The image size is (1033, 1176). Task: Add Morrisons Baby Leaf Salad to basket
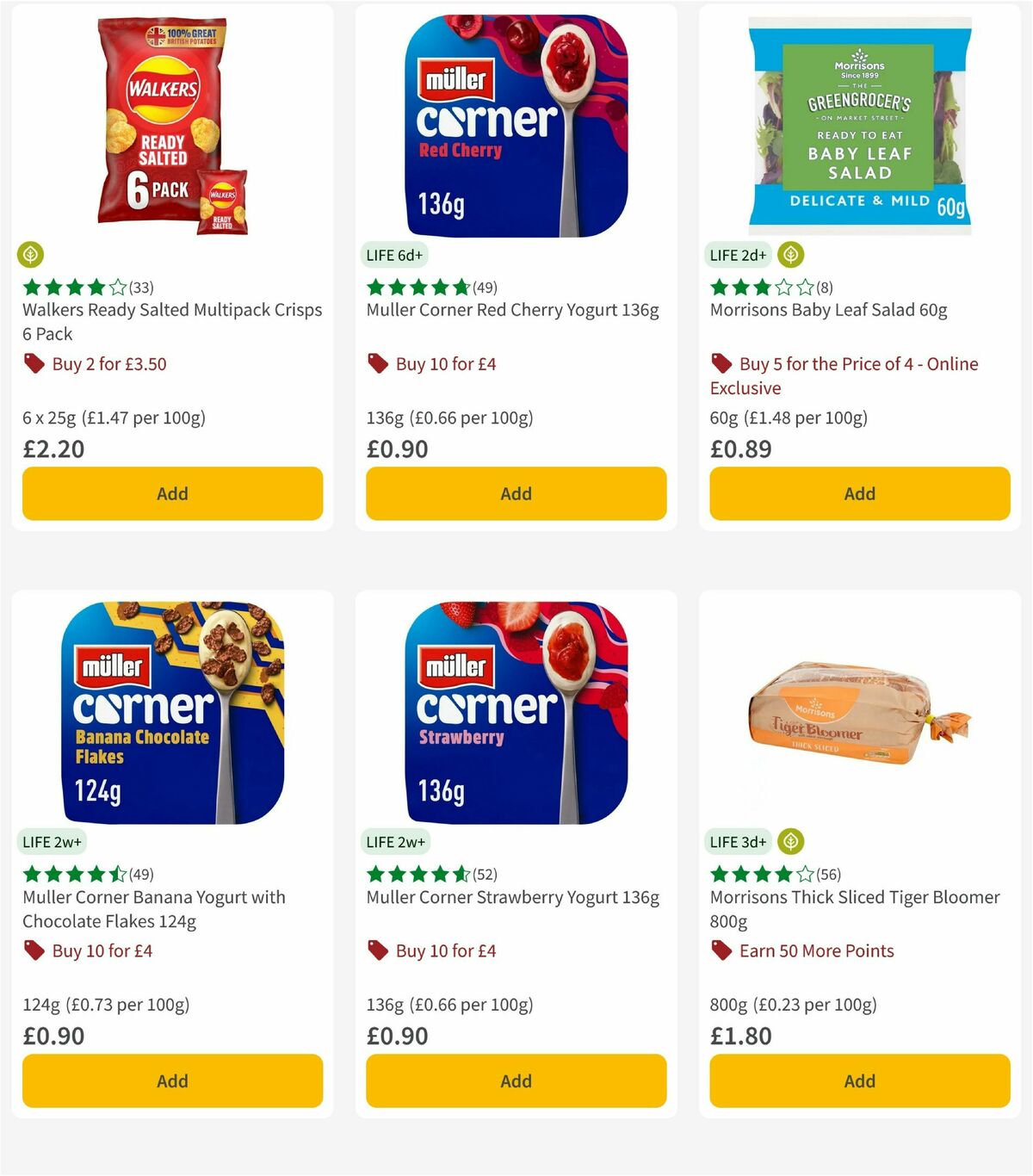[858, 493]
